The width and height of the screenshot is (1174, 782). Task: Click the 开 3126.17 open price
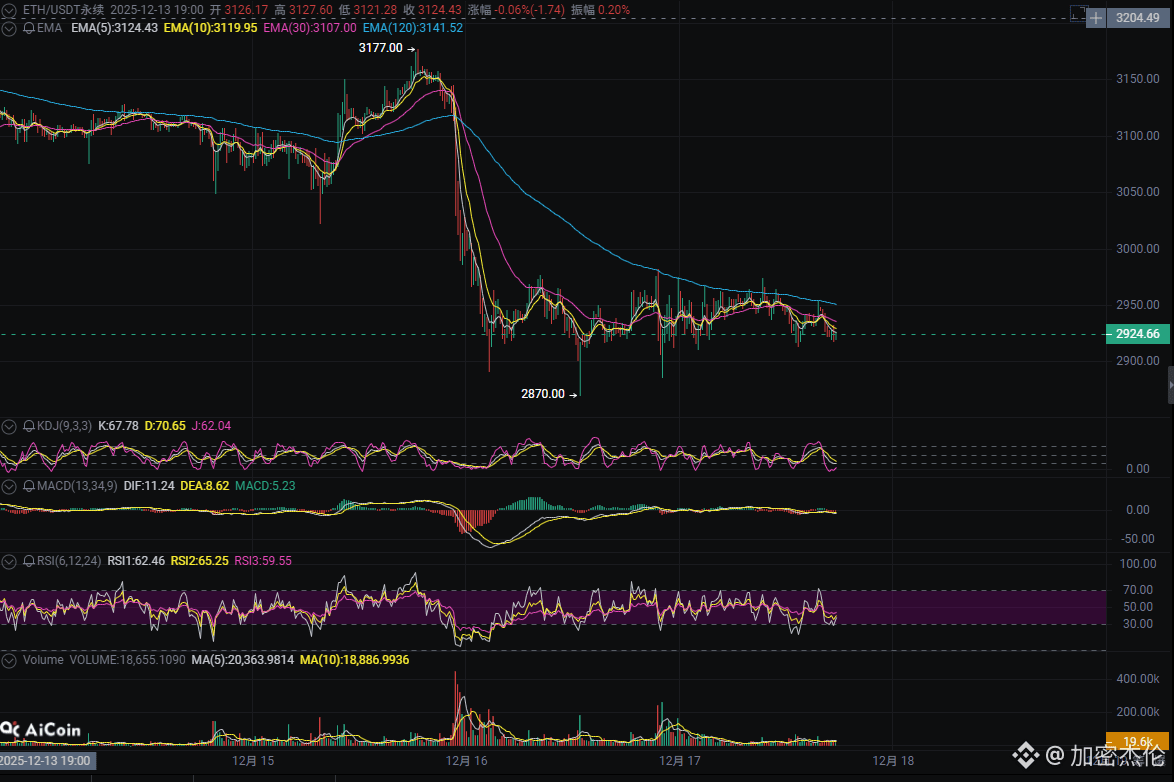point(239,10)
